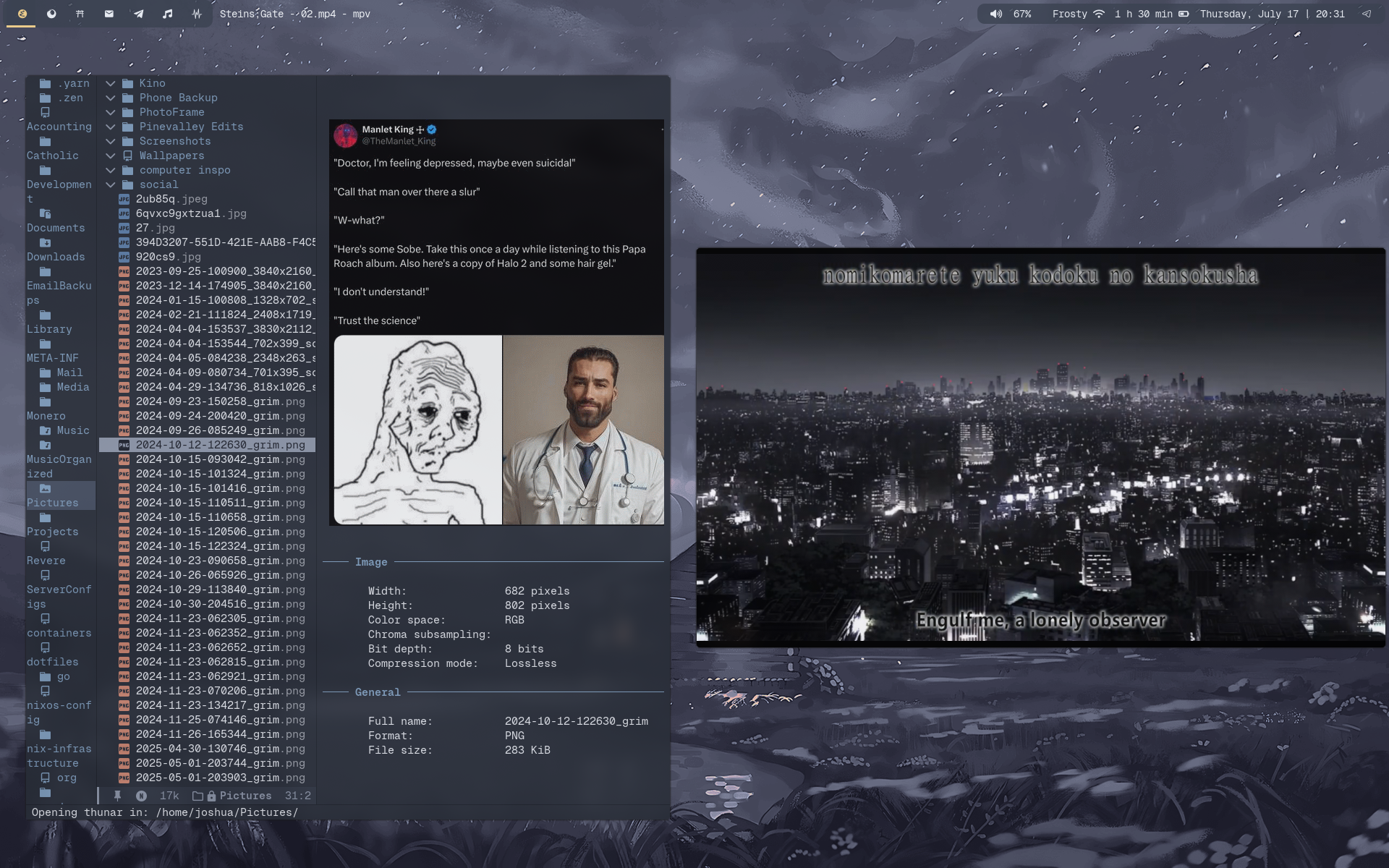Viewport: 1389px width, 868px height.
Task: Click the Steins;Gate mpv window title
Action: [295, 14]
